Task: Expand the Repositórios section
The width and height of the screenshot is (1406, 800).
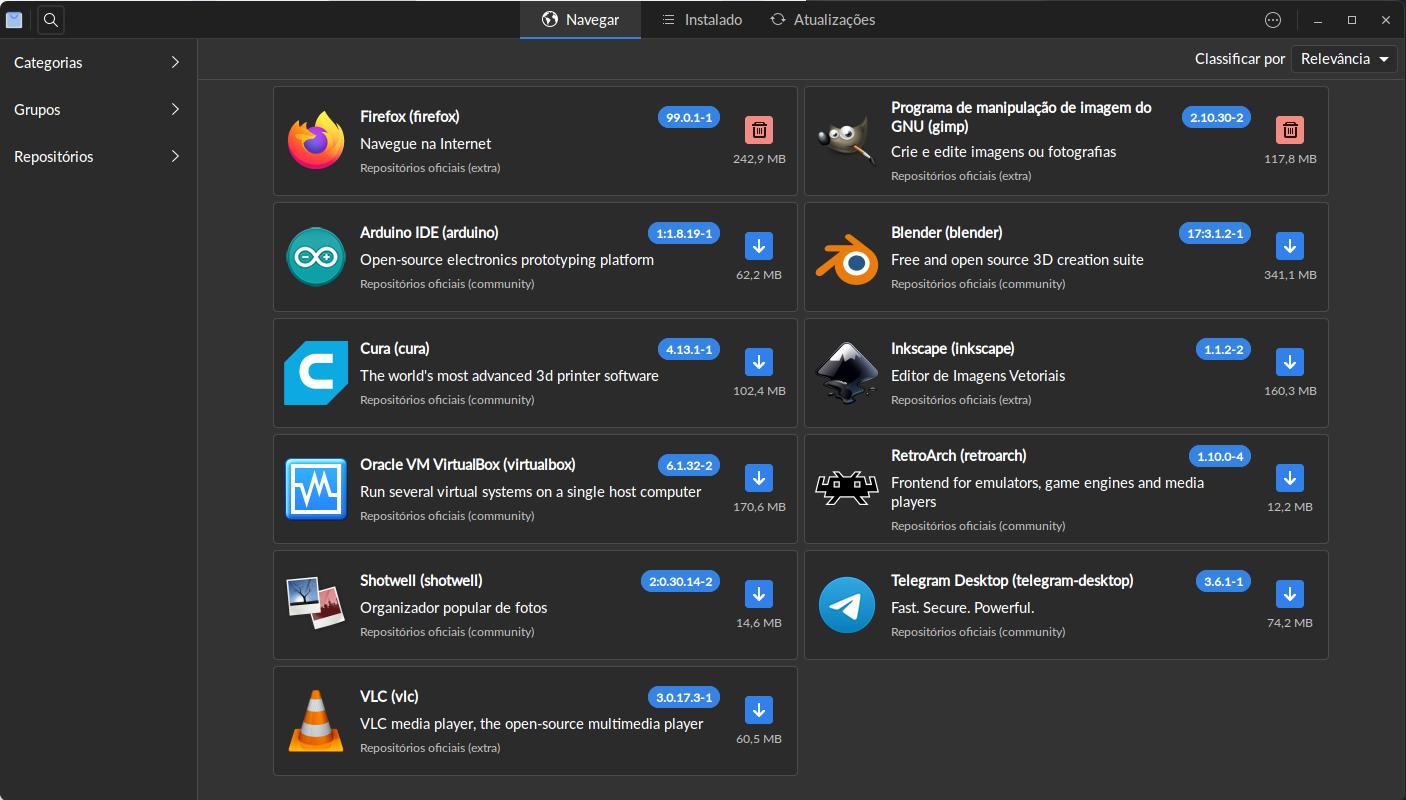Action: (95, 156)
